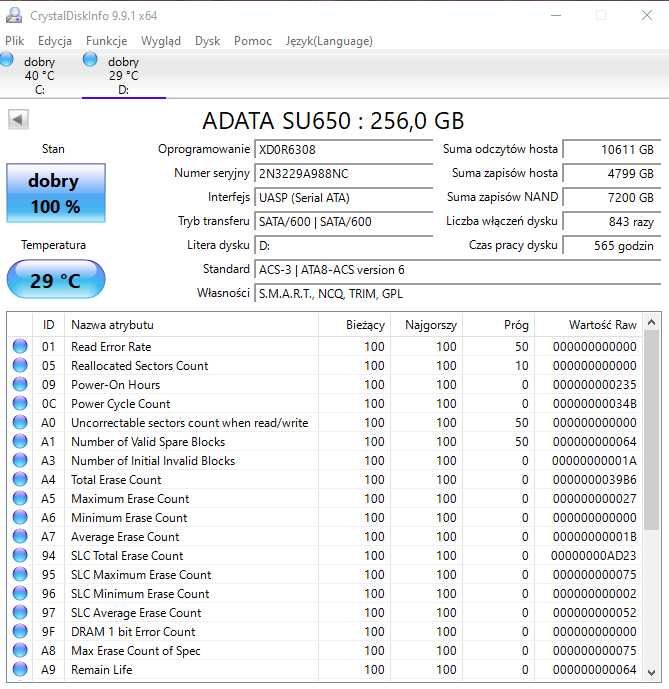Click the Bieżący column header

click(x=355, y=325)
